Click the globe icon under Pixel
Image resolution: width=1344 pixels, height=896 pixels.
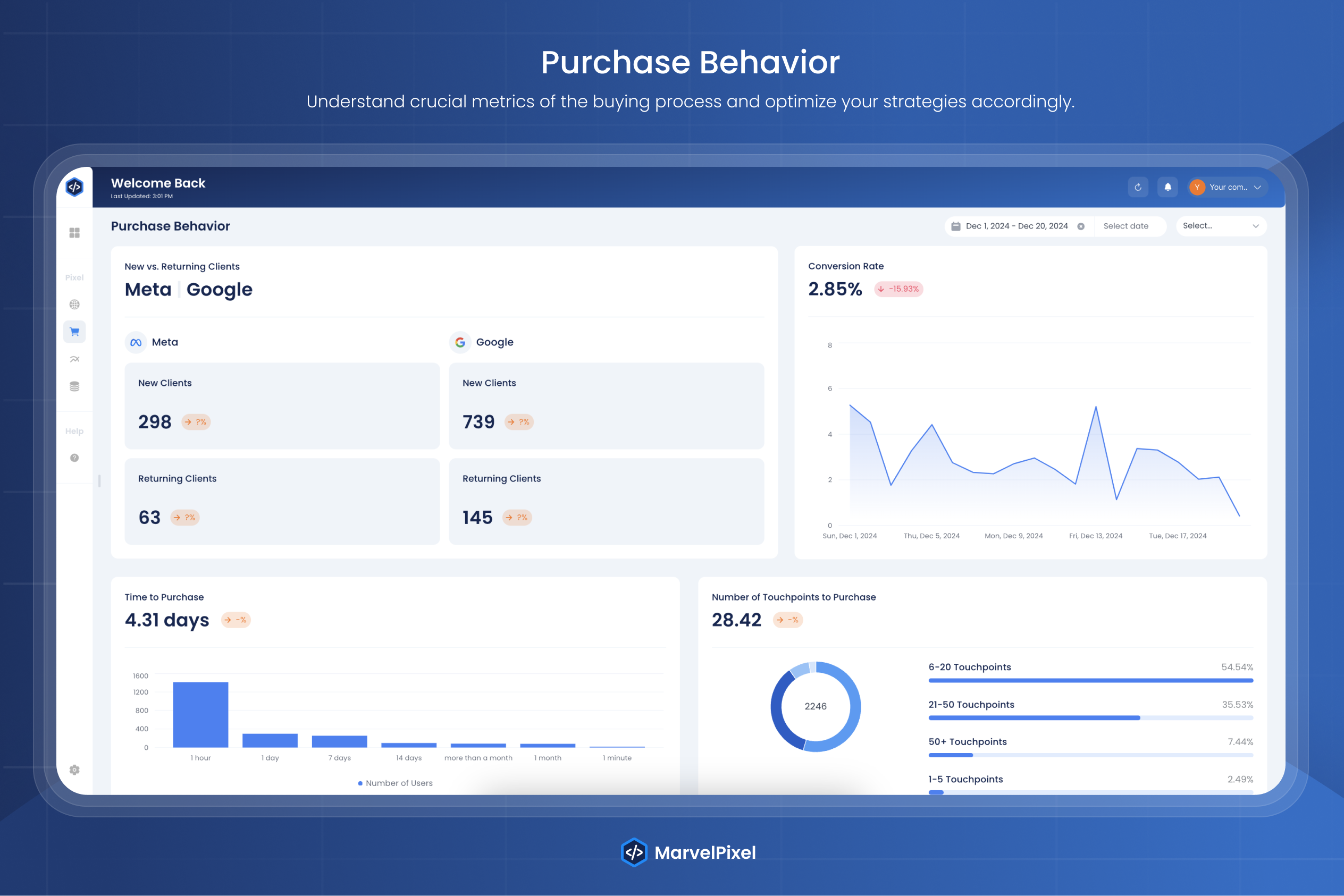74,305
